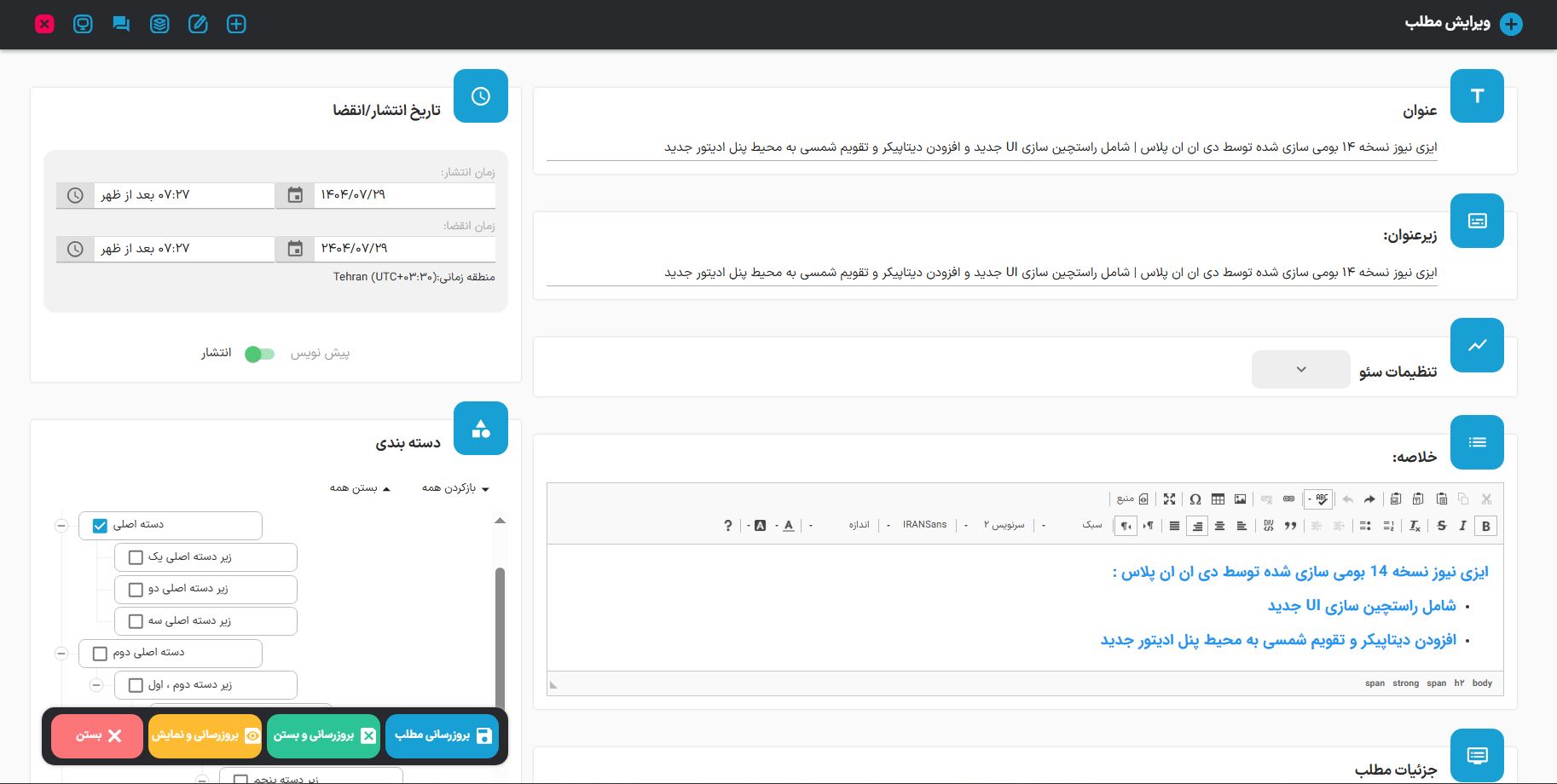The height and width of the screenshot is (784, 1557).
Task: Check the 'زیر دسته اصلی یک' checkbox
Action: point(136,557)
